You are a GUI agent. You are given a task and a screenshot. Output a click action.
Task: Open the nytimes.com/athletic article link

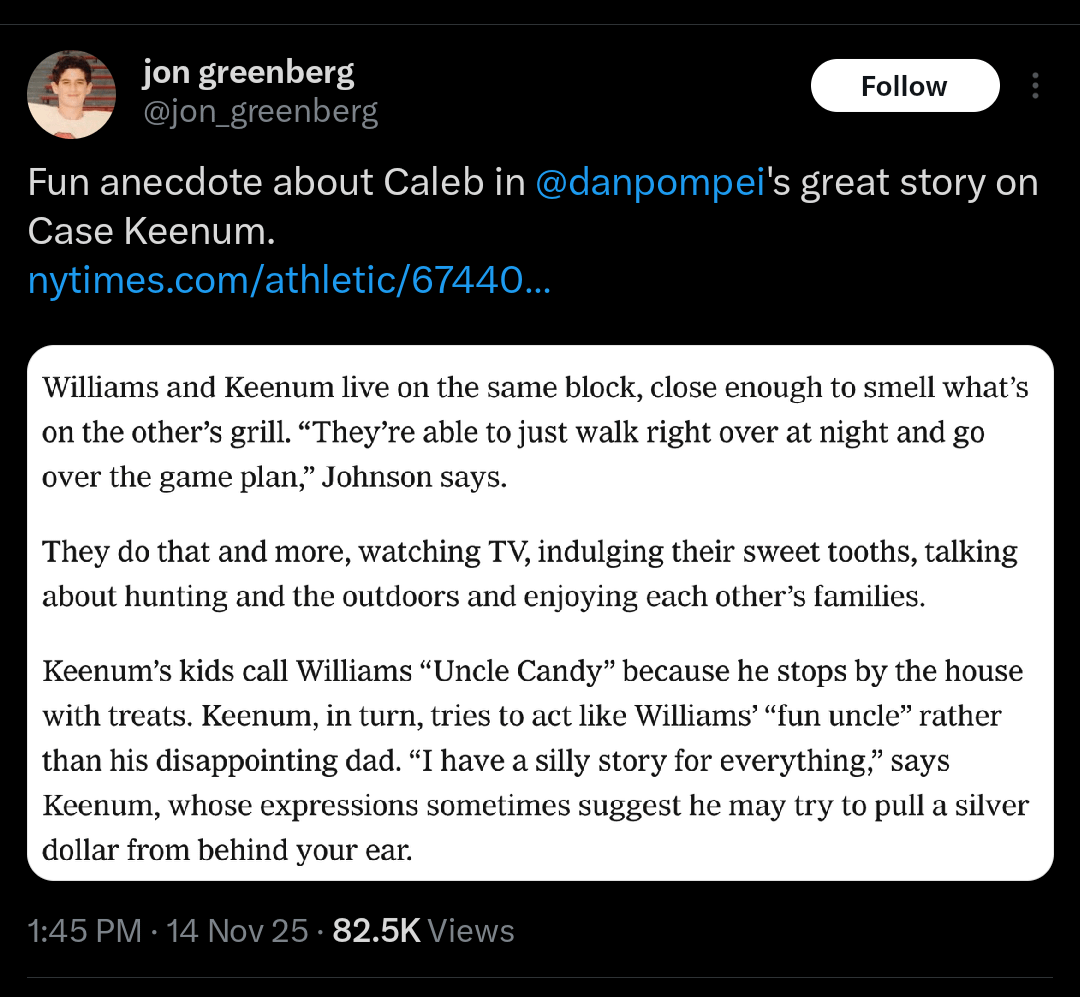point(289,281)
